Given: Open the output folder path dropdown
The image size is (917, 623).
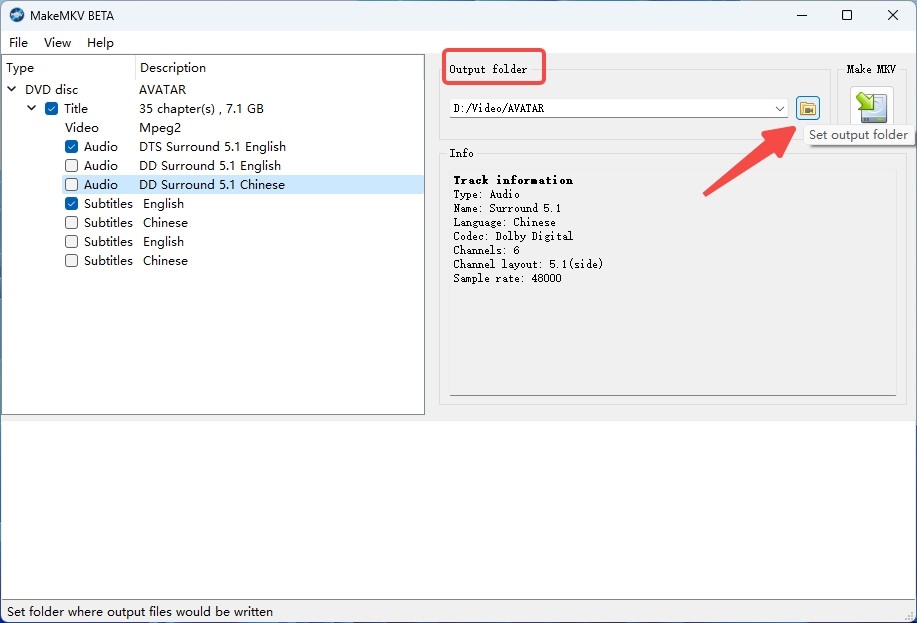Looking at the screenshot, I should pos(778,107).
